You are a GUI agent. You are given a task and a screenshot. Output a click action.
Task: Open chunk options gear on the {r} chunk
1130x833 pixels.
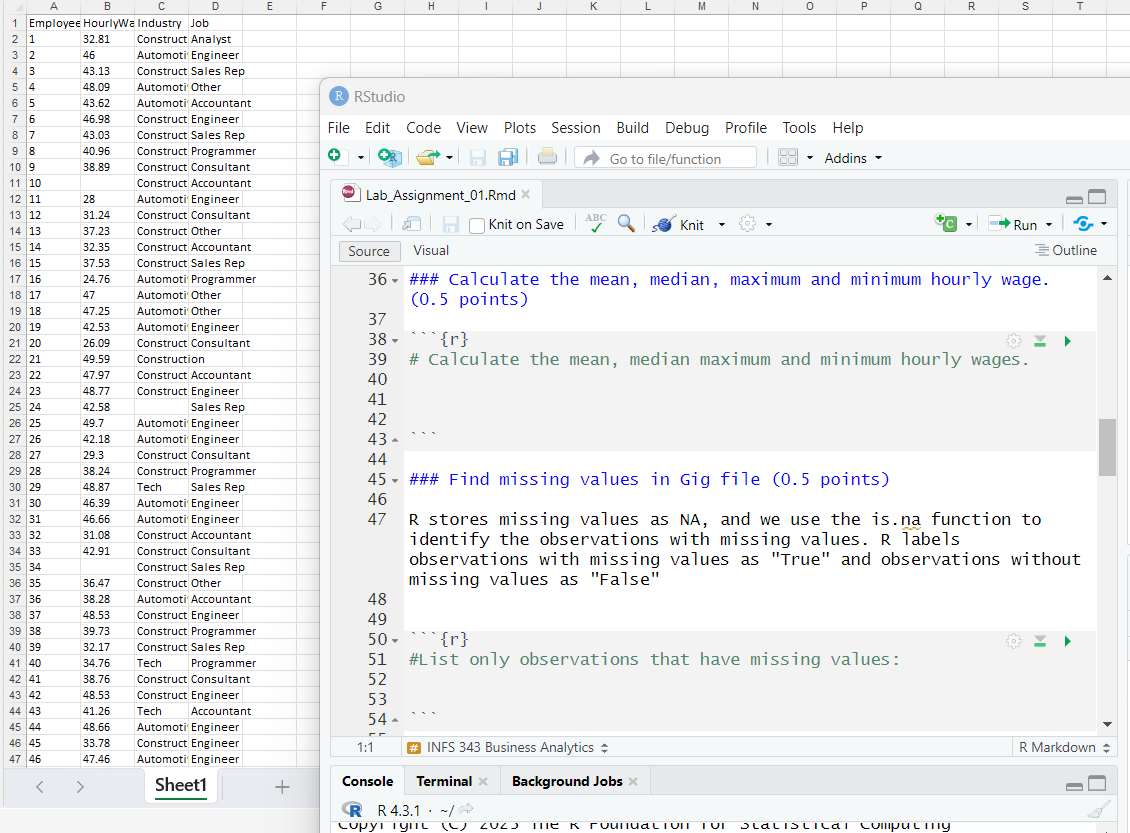1013,340
